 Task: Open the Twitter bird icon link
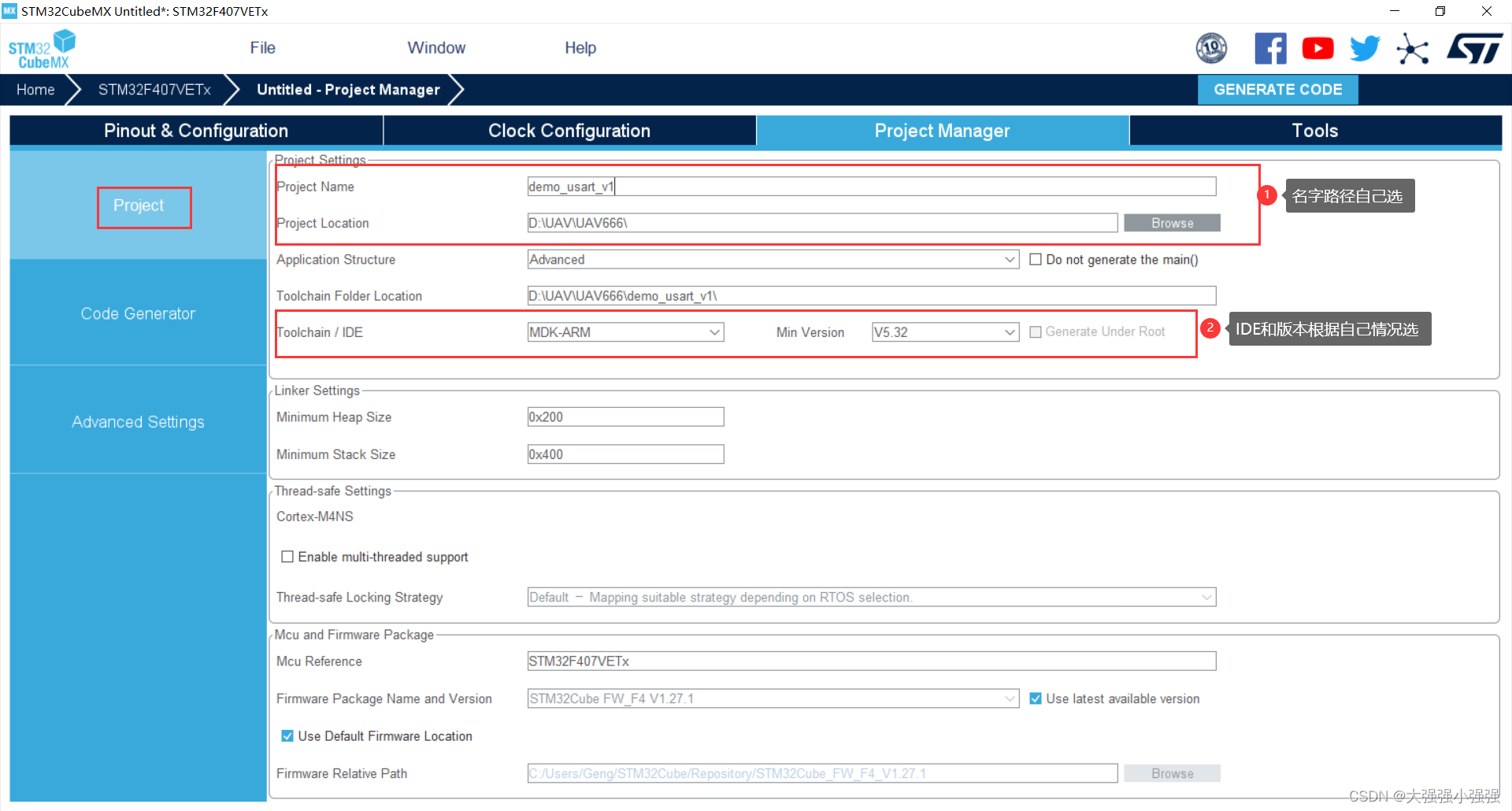[x=1365, y=48]
